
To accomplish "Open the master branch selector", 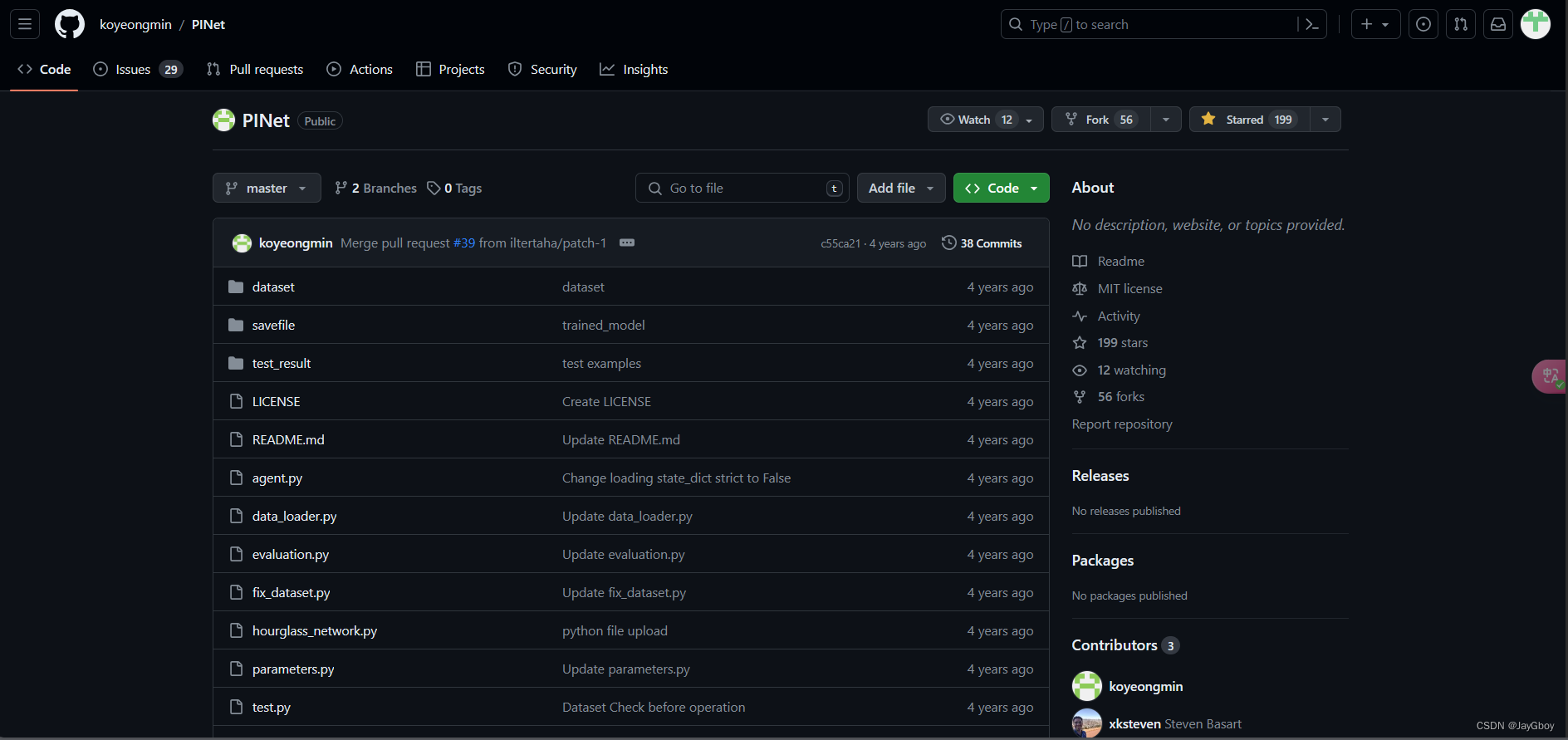I will click(x=267, y=188).
